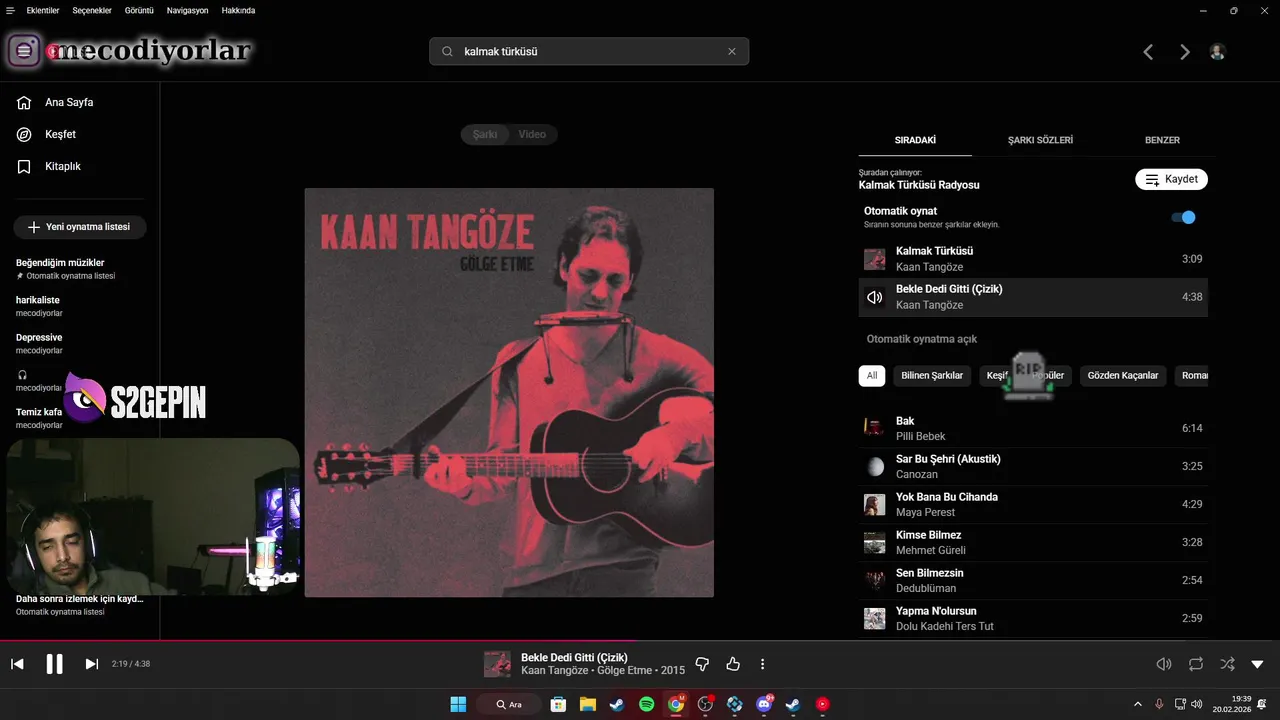The height and width of the screenshot is (720, 1280).
Task: Play Bak by Pilli Bebek
Action: coord(1033,428)
